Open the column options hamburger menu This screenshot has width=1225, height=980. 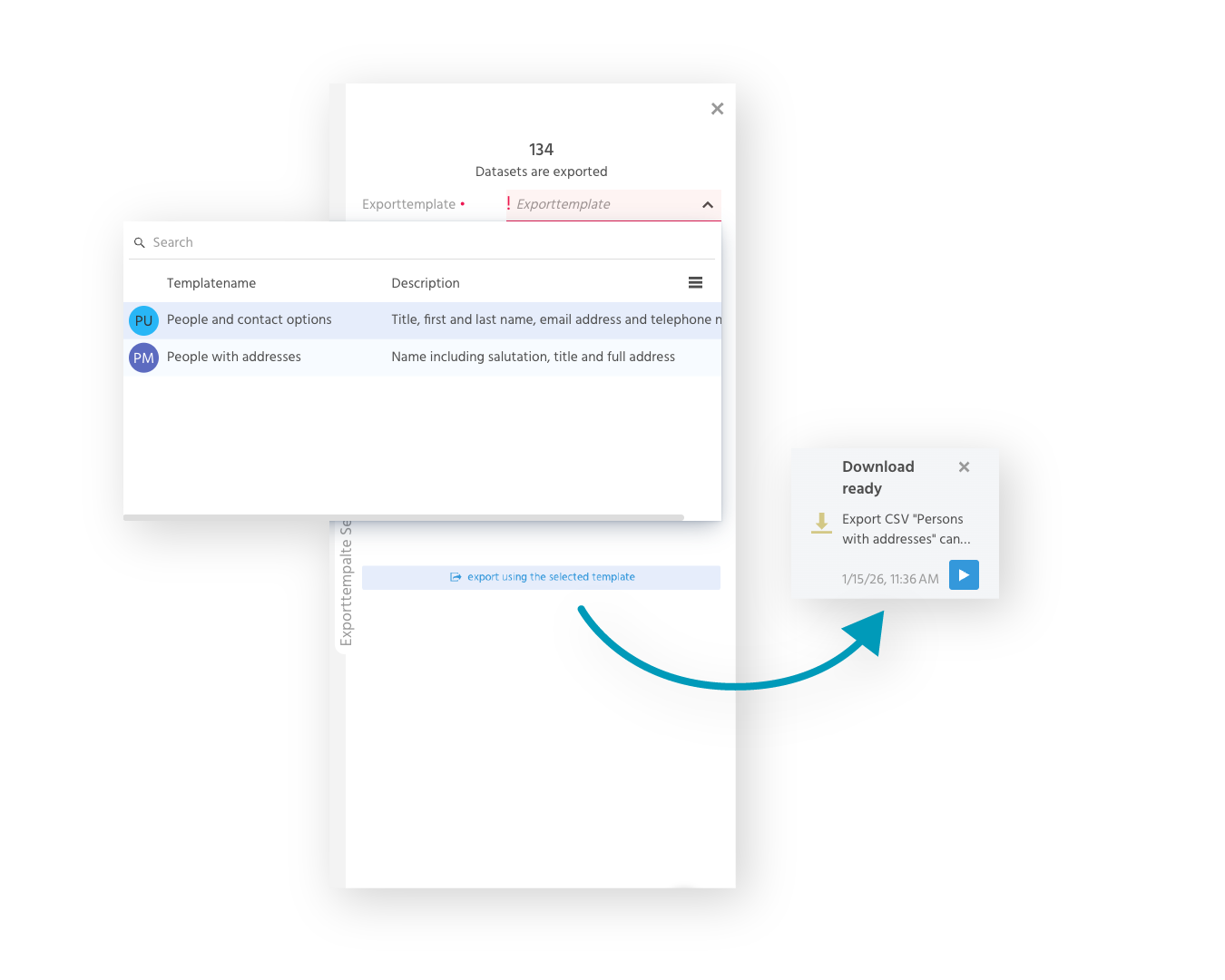695,283
